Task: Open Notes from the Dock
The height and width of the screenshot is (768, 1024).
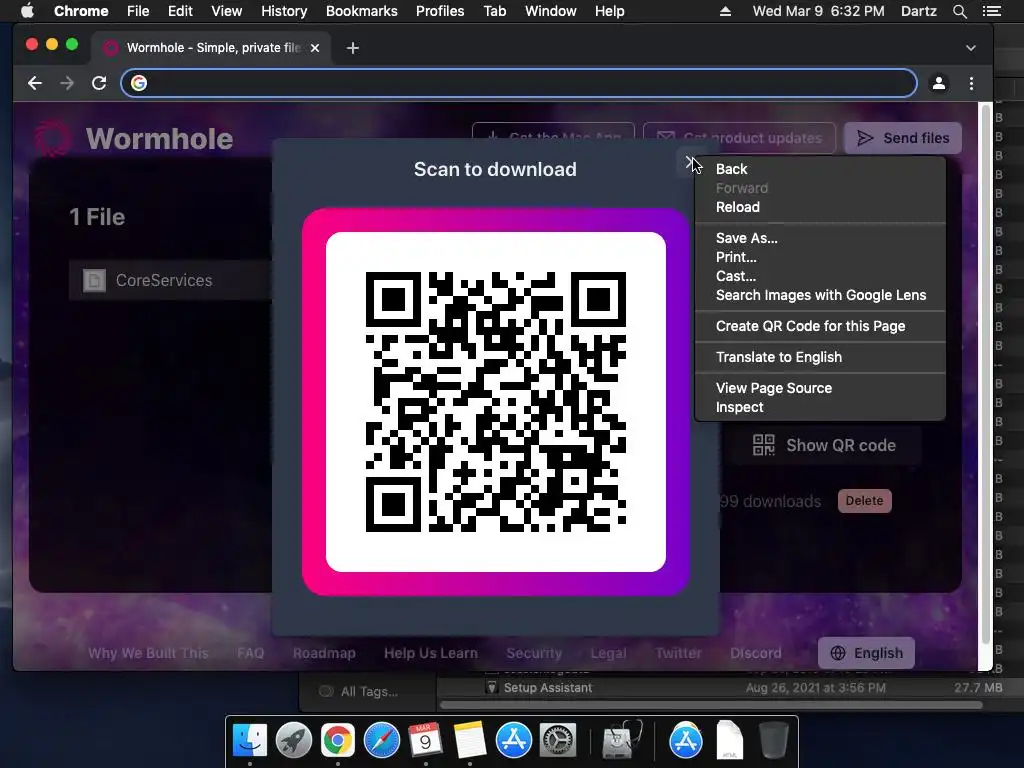Action: [x=470, y=740]
